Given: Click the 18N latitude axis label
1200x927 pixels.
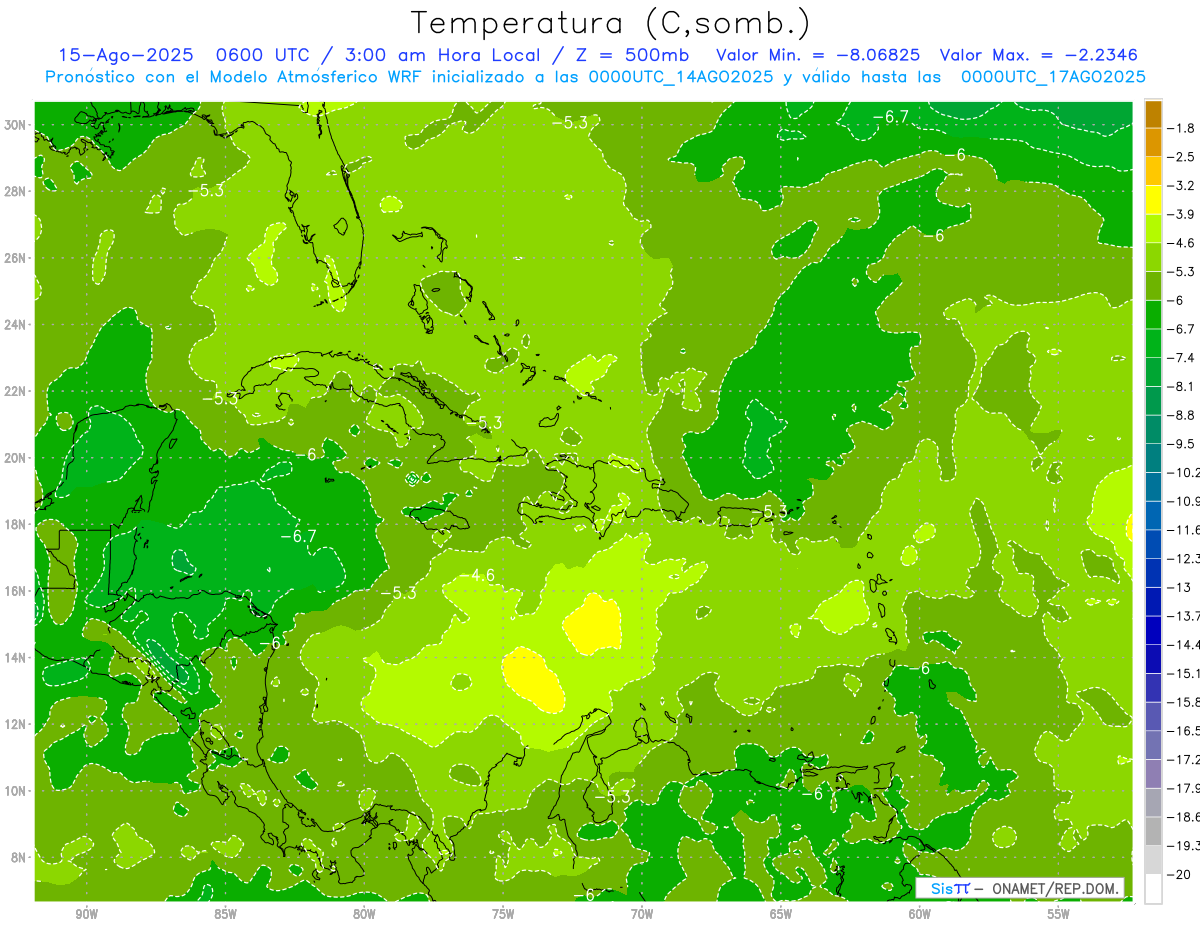Looking at the screenshot, I should [17, 524].
